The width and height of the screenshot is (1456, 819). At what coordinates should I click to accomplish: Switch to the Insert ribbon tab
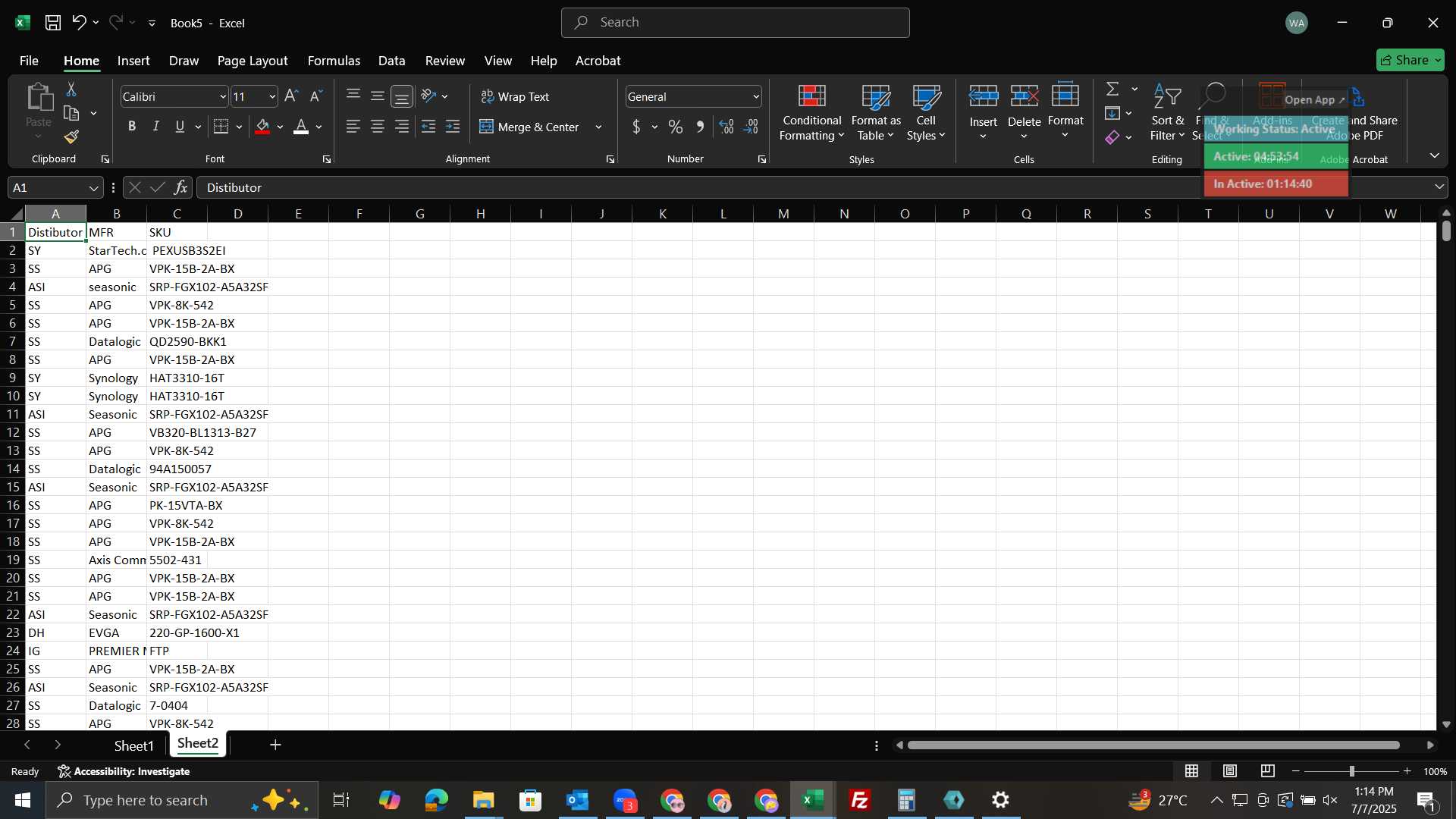tap(133, 61)
